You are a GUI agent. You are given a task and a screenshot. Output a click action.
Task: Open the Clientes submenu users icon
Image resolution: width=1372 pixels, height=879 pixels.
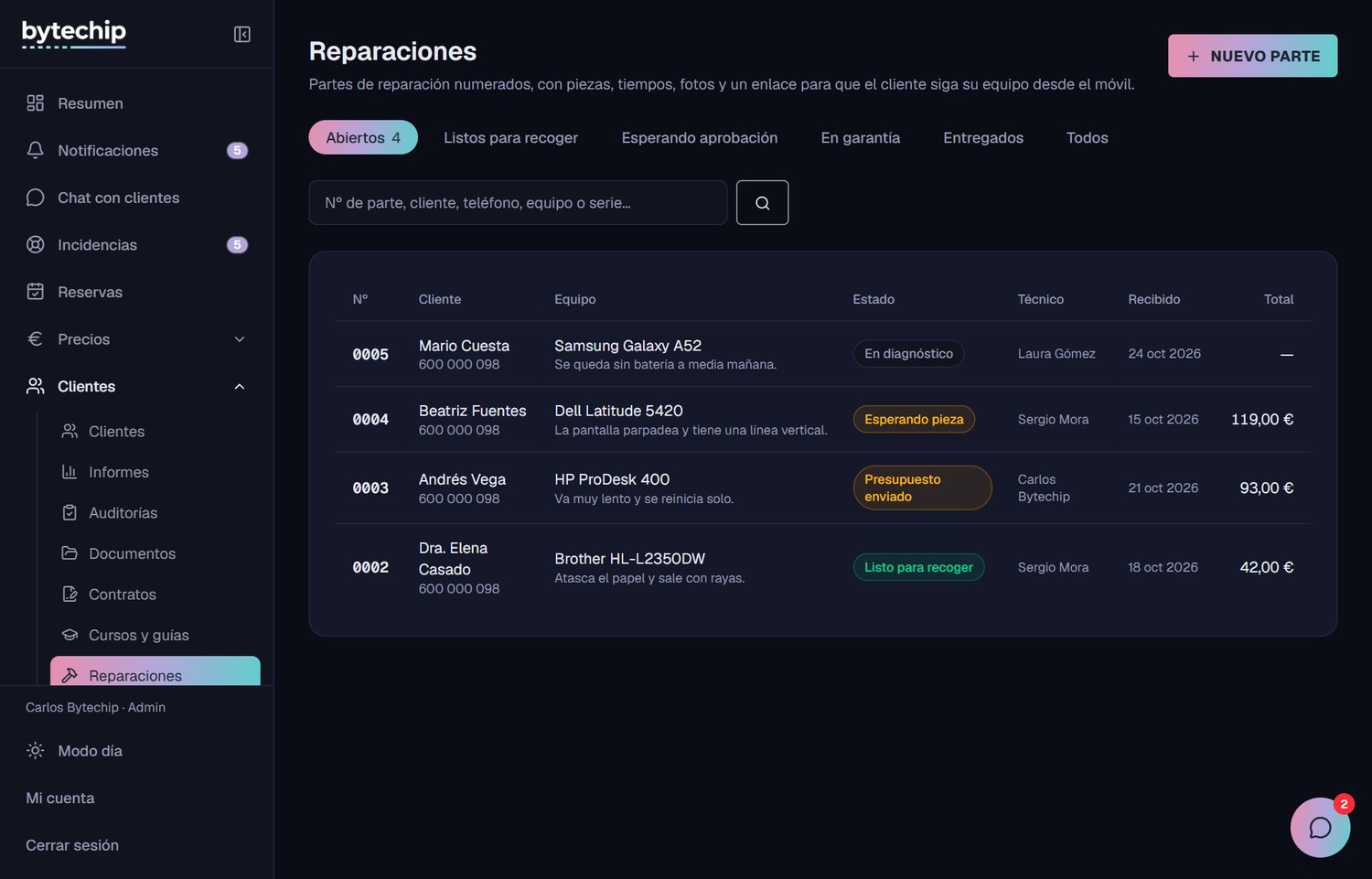coord(70,431)
